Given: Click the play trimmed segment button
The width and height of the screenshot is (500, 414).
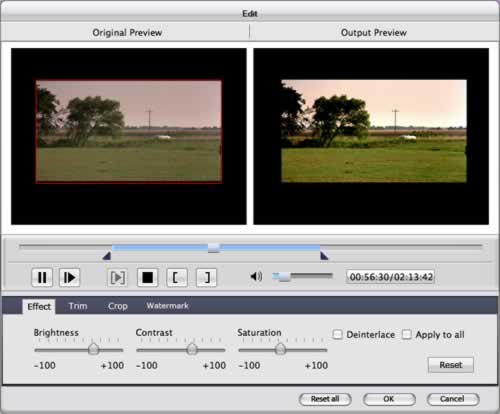Looking at the screenshot, I should pyautogui.click(x=118, y=277).
